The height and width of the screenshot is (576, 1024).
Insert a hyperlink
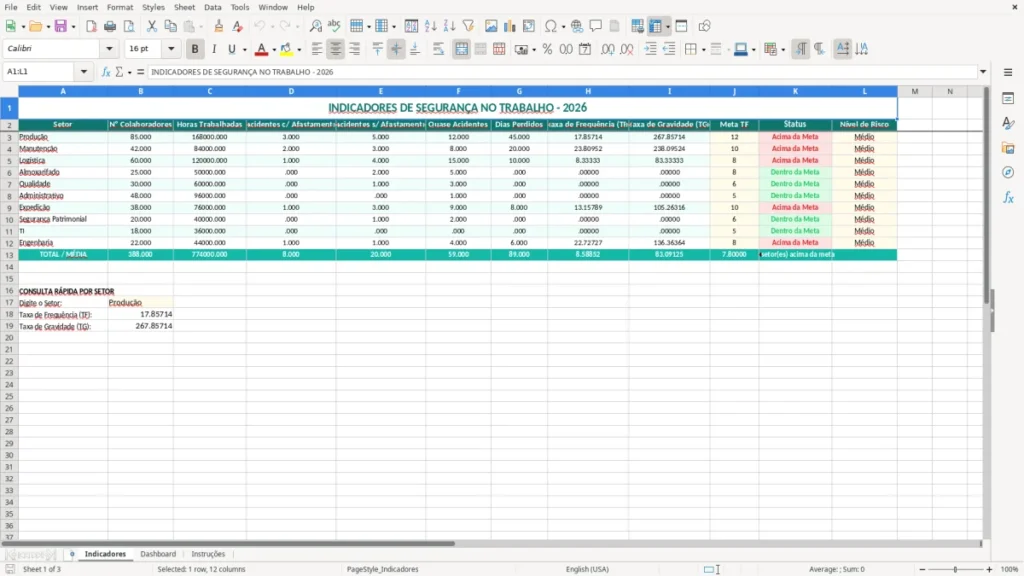click(577, 26)
